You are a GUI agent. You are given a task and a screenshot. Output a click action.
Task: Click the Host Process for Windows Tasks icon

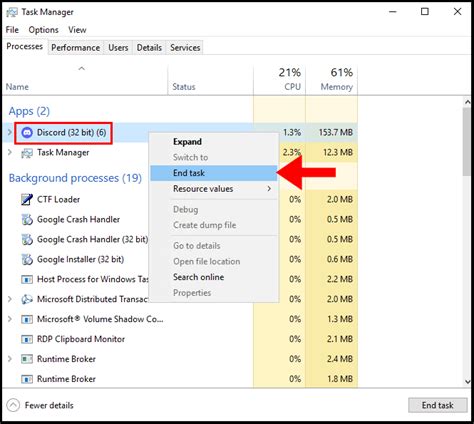(x=27, y=279)
